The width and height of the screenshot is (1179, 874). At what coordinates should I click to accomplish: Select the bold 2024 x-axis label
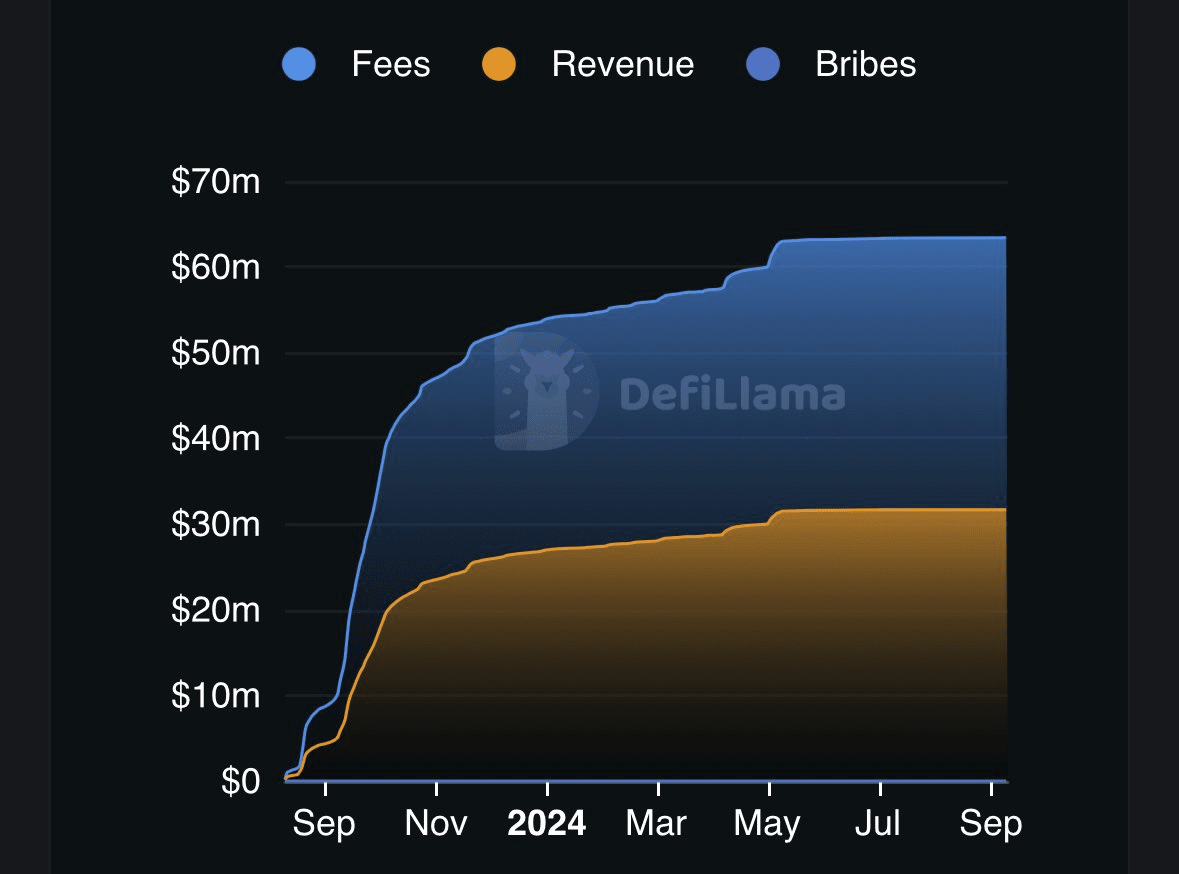click(546, 824)
